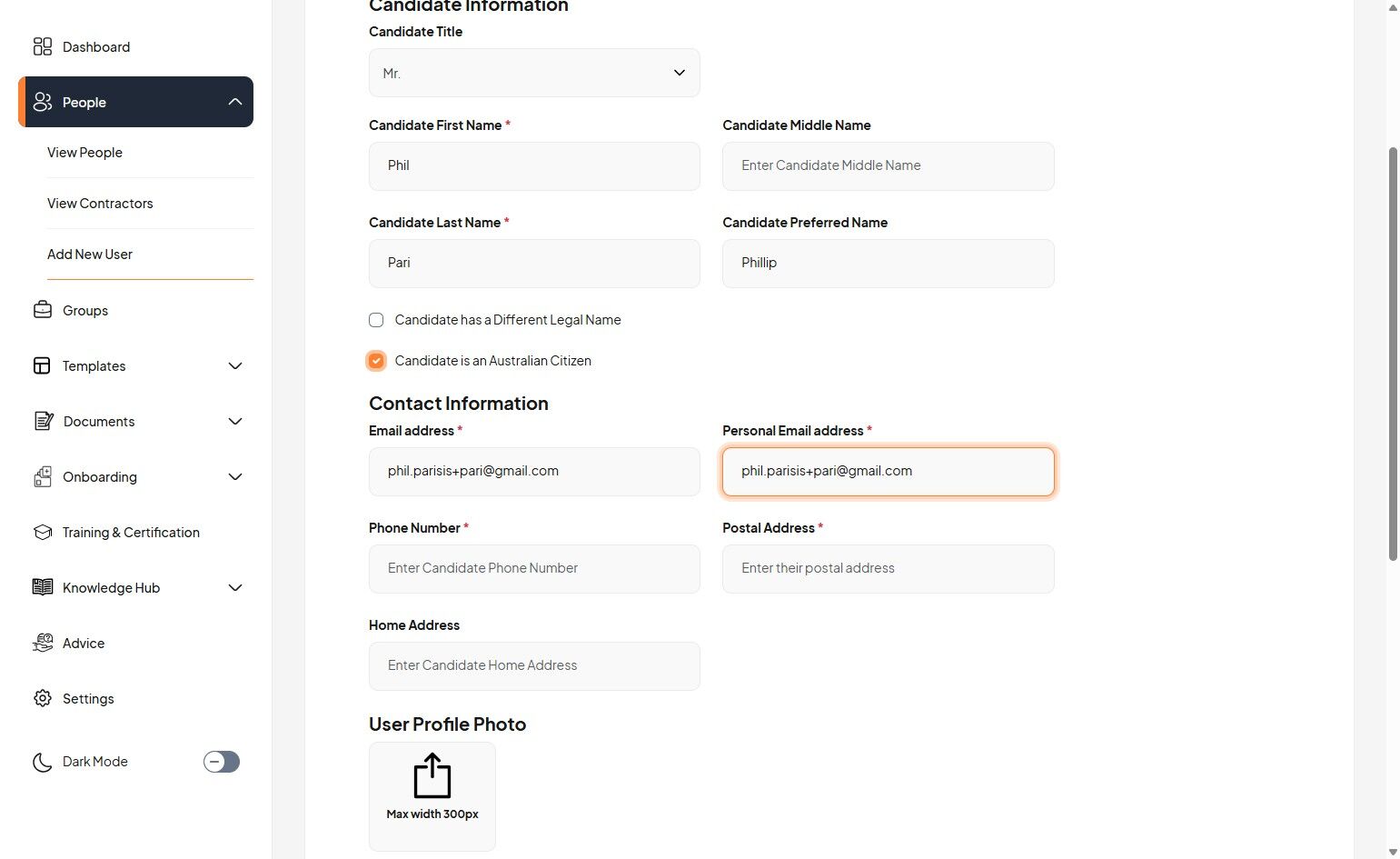Viewport: 1400px width, 859px height.
Task: Click the profile photo upload icon
Action: coord(432,776)
